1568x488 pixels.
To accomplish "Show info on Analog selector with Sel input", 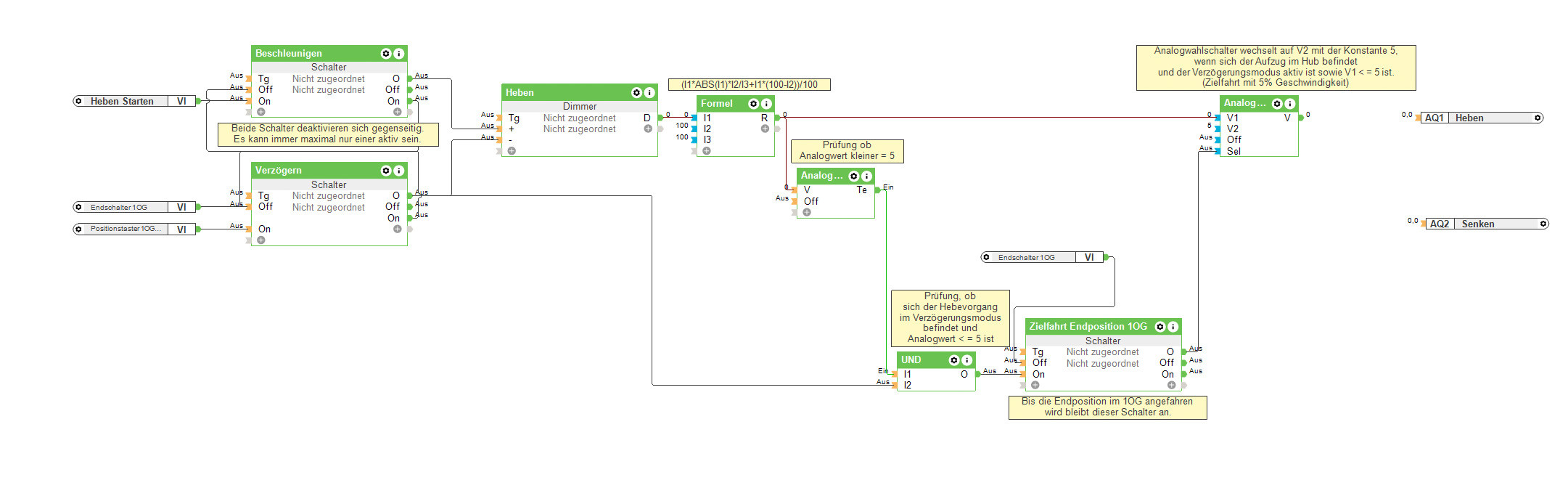I will (1289, 104).
